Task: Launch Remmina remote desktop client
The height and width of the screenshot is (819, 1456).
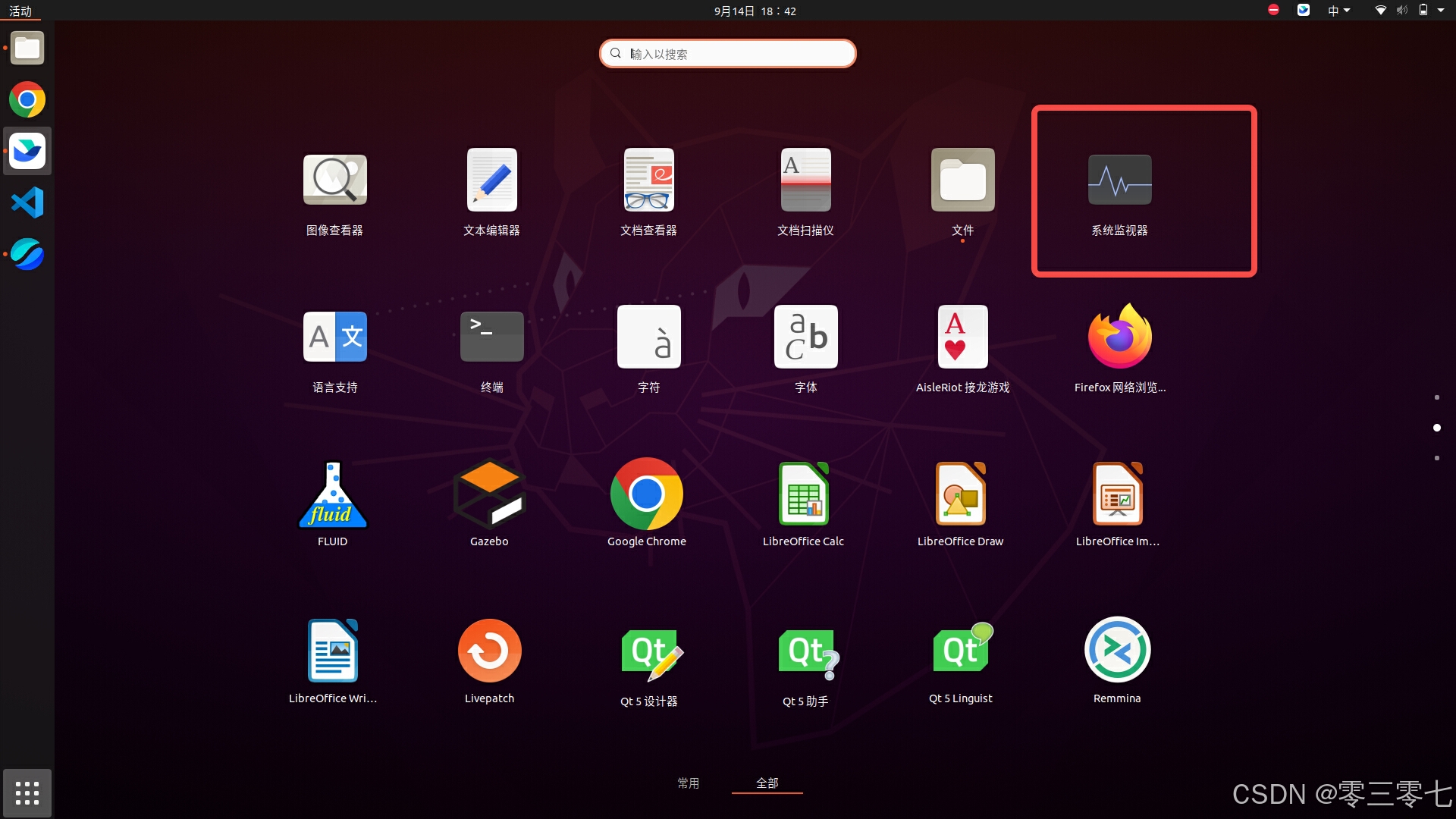Action: tap(1117, 651)
